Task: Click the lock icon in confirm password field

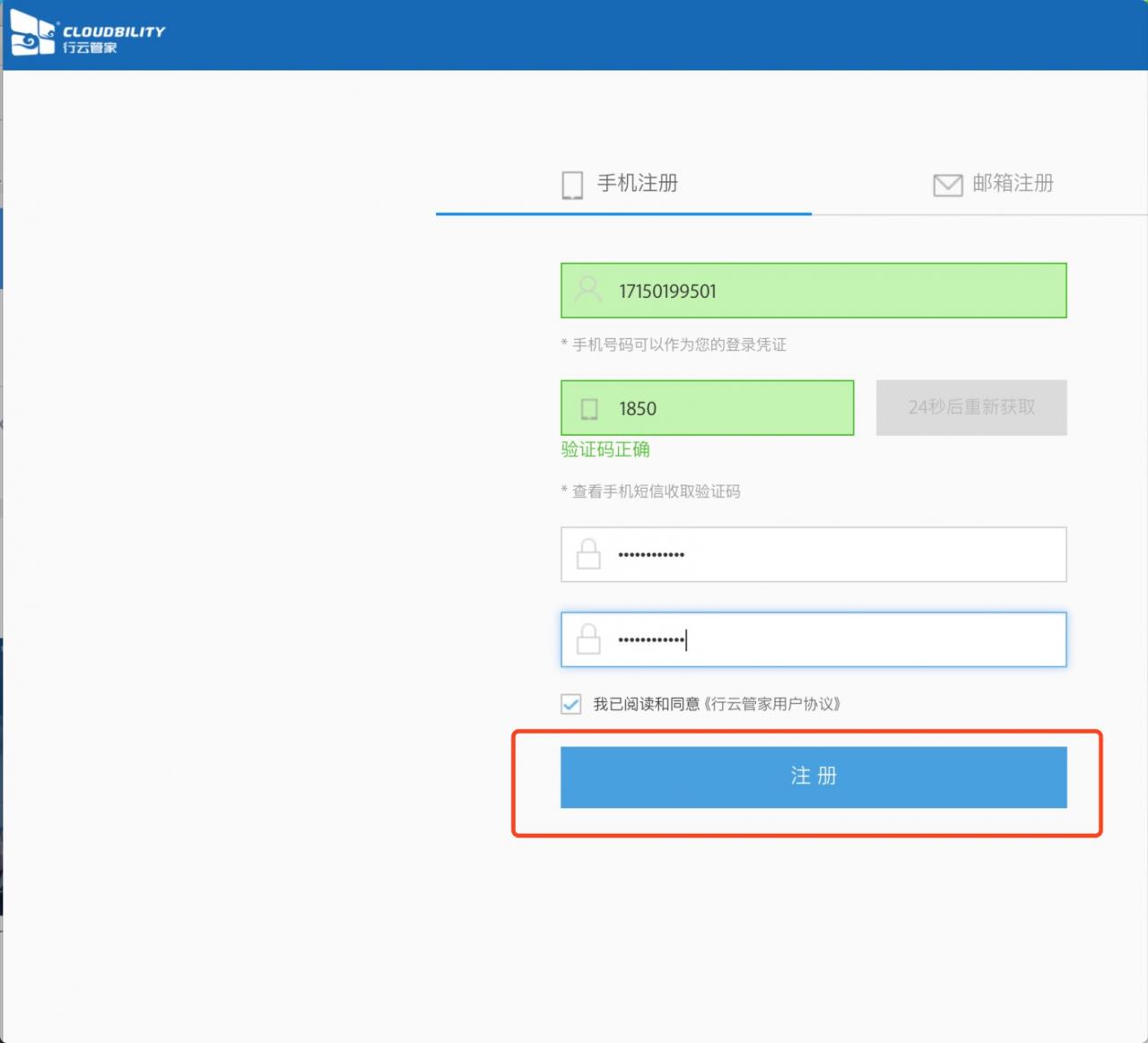Action: (x=588, y=639)
